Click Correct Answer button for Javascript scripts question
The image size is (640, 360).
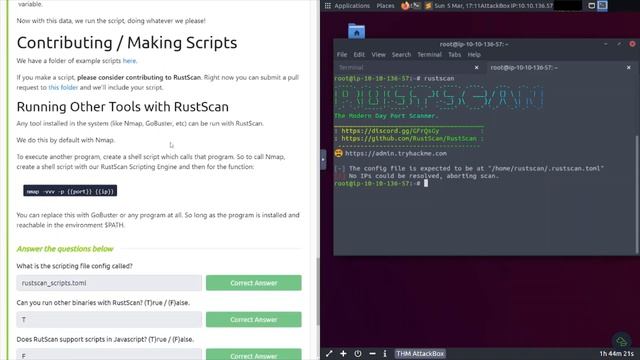[254, 354]
